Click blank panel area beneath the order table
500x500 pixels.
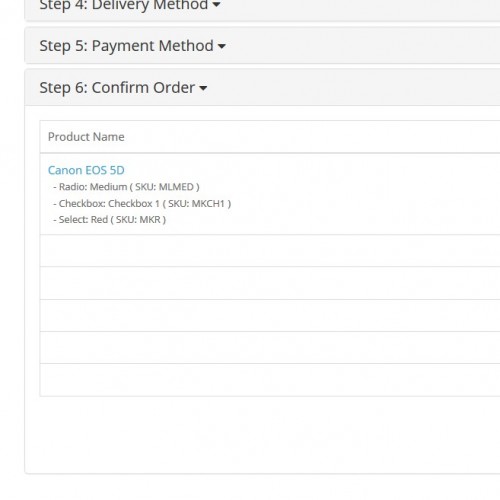[x=263, y=434]
